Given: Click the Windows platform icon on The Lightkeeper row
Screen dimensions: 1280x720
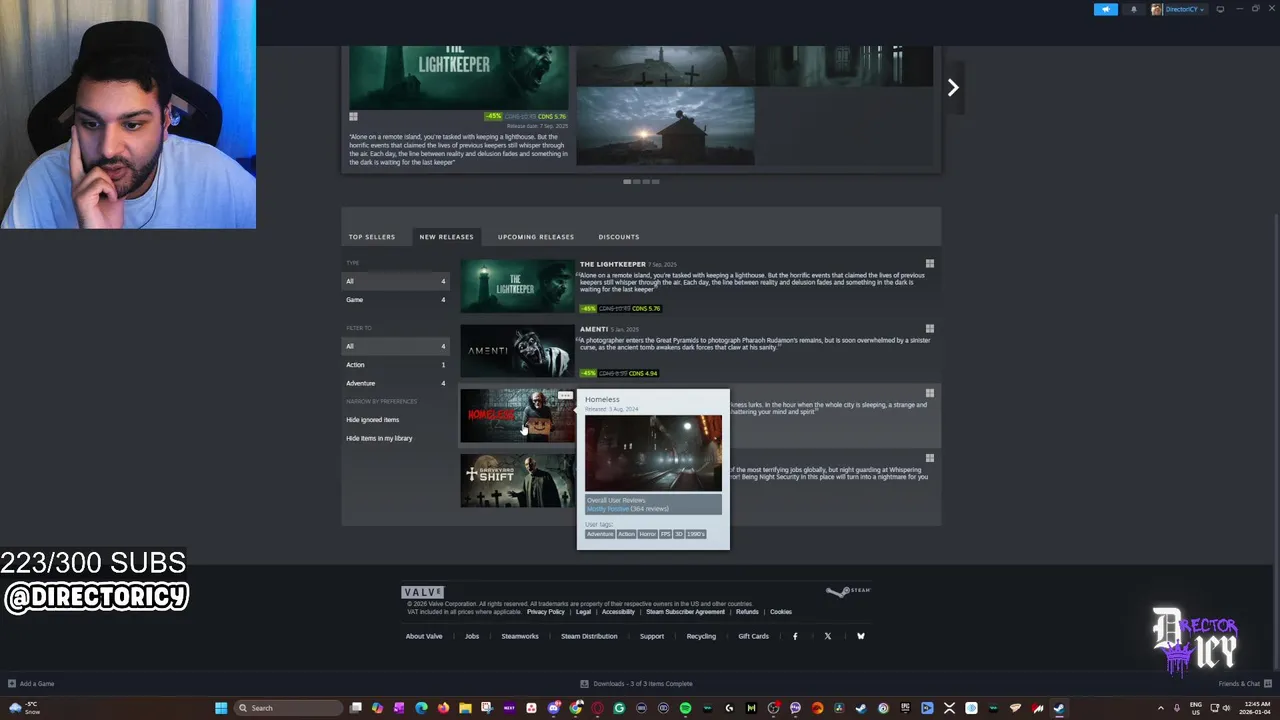Looking at the screenshot, I should [930, 264].
